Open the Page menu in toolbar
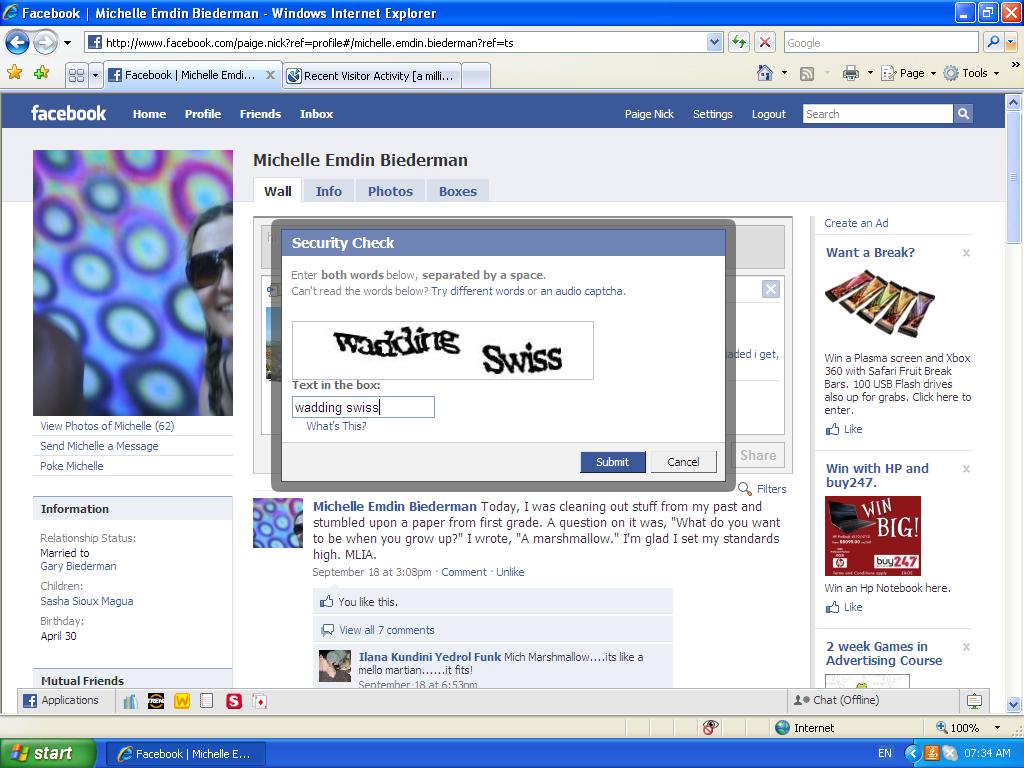 point(908,73)
